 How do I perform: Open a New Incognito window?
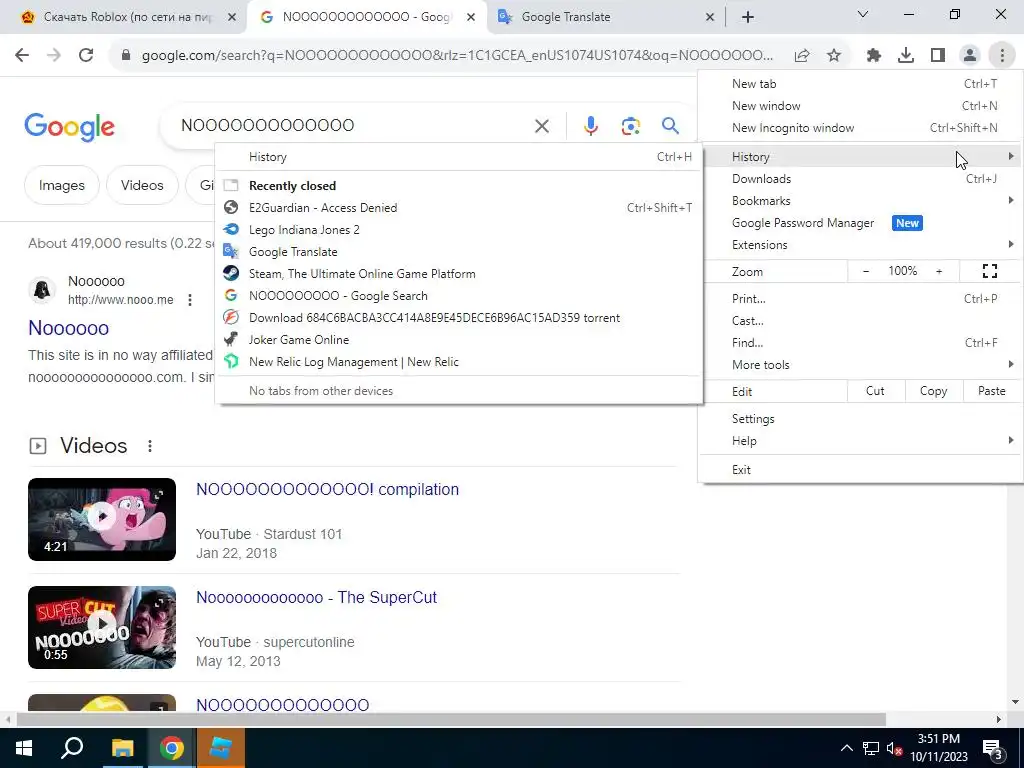click(861, 128)
